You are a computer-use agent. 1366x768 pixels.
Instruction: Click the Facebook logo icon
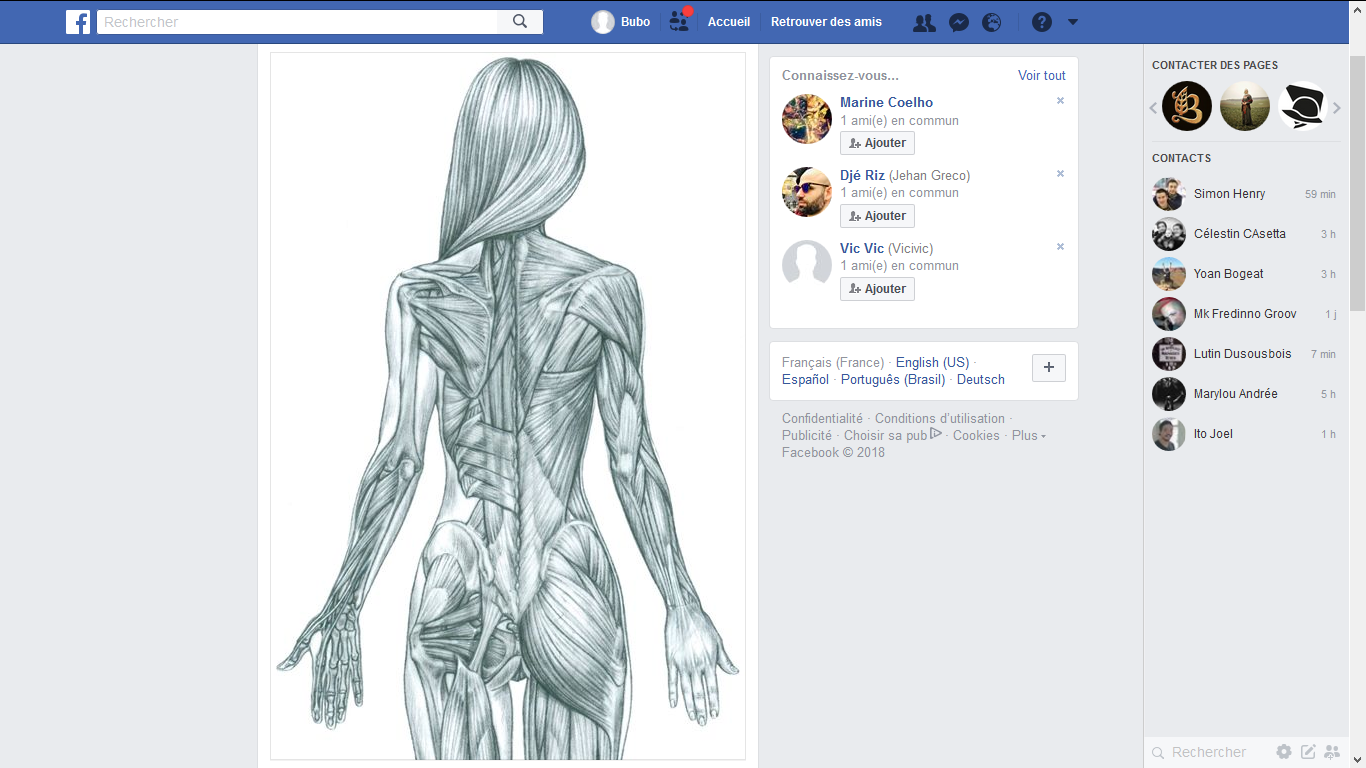coord(78,22)
